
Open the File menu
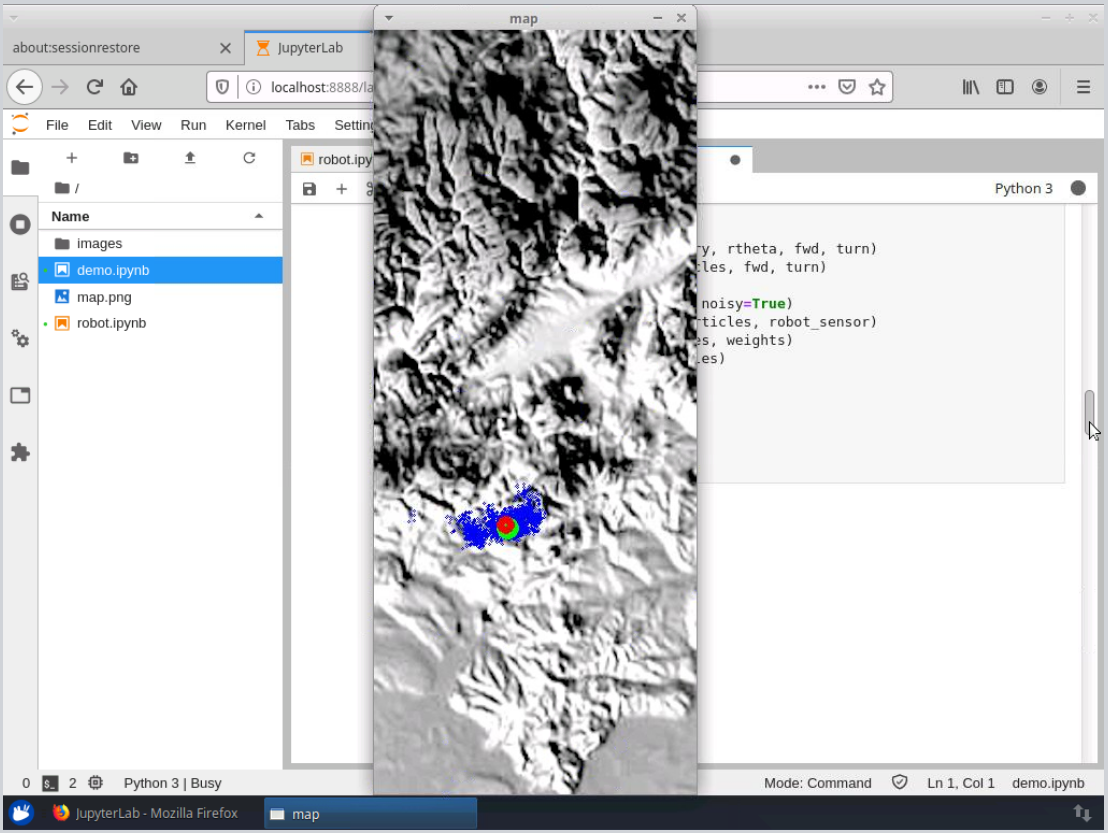57,125
